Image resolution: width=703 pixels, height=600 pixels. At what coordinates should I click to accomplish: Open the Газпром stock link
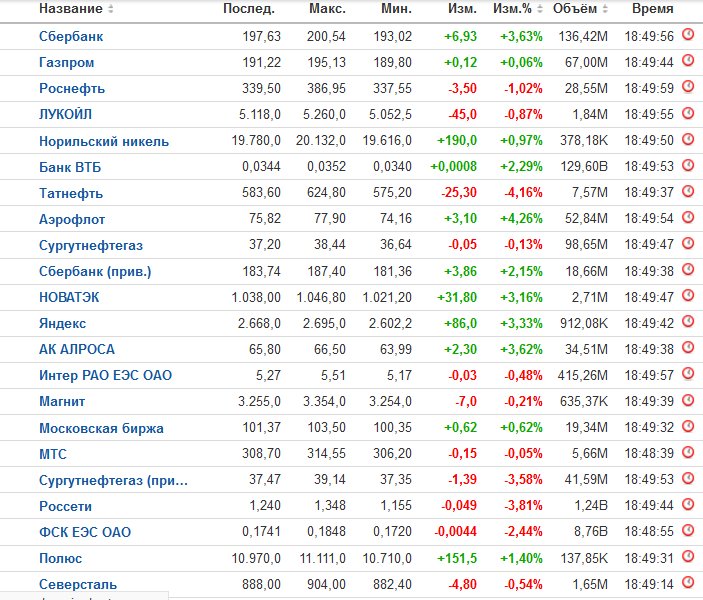point(66,62)
